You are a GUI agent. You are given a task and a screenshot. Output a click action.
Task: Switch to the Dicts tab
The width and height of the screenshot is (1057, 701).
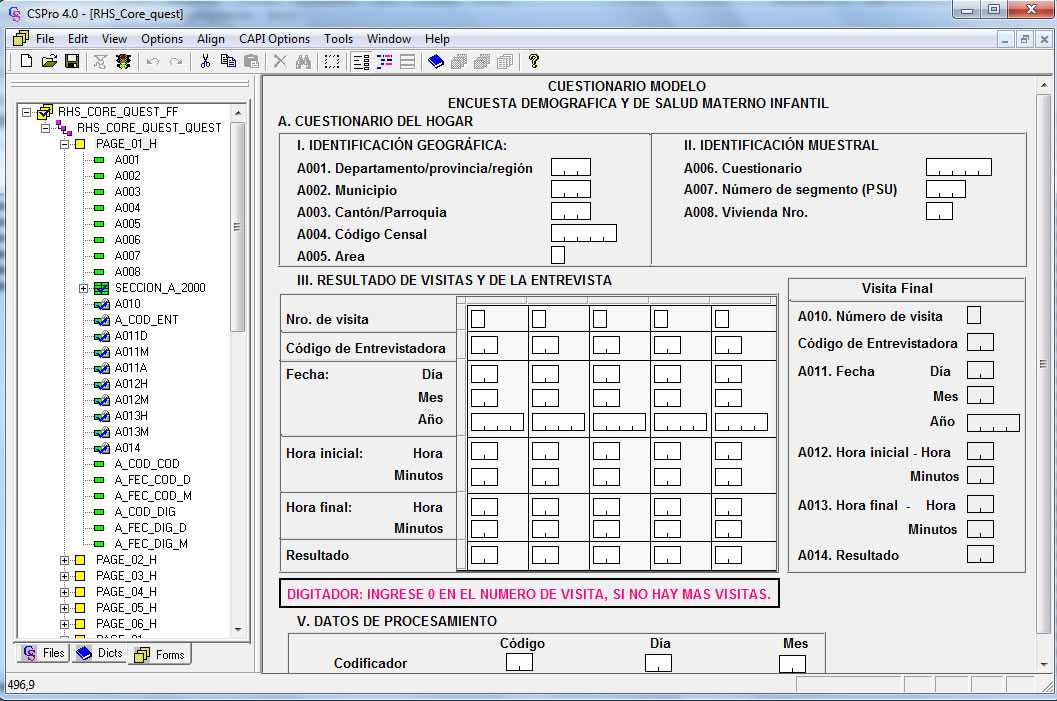point(100,653)
